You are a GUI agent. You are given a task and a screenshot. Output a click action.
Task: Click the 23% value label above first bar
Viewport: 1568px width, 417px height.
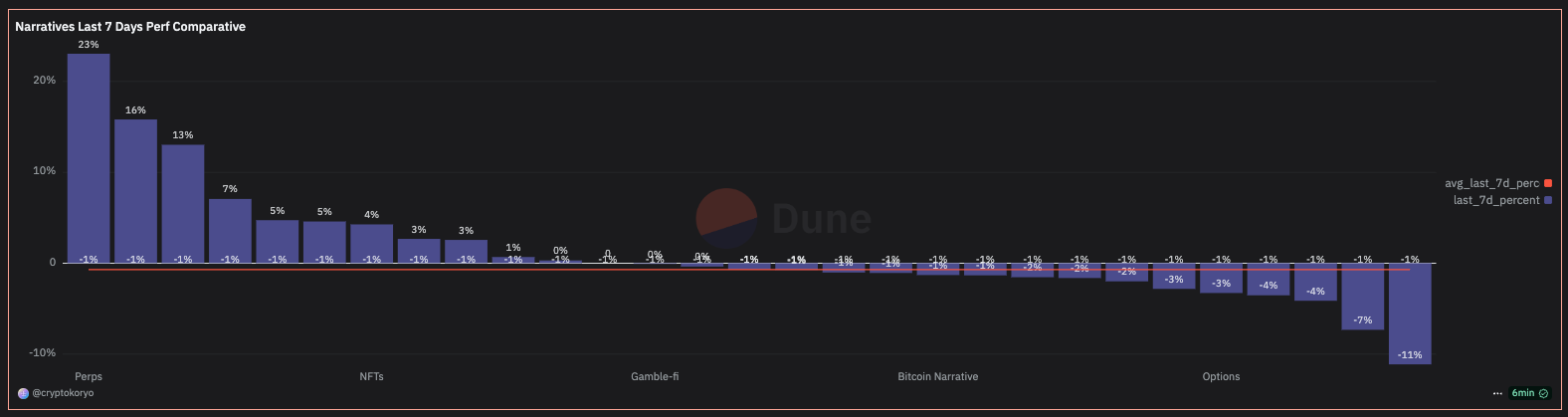point(89,45)
